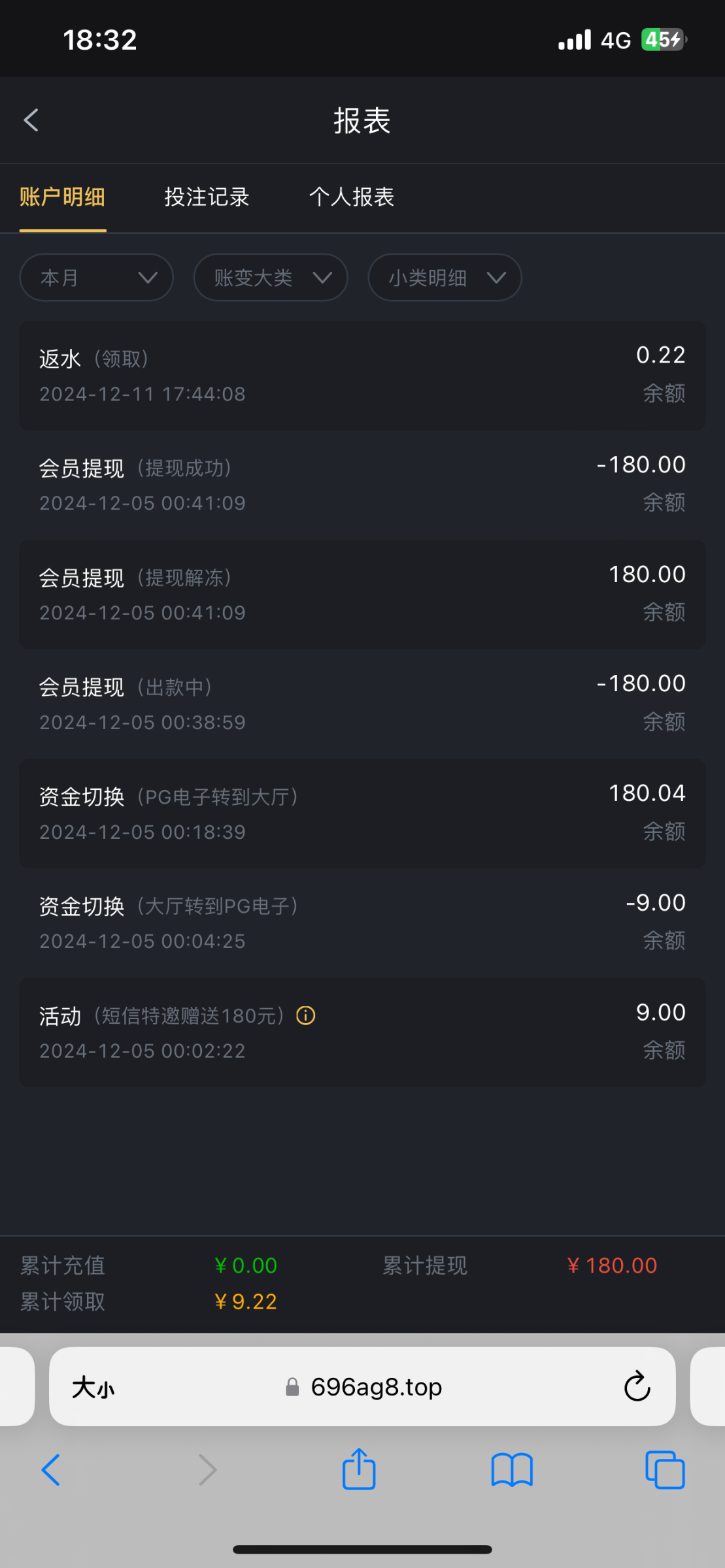The image size is (725, 1568).
Task: Reload the page with Safari refresh icon
Action: 637,1386
